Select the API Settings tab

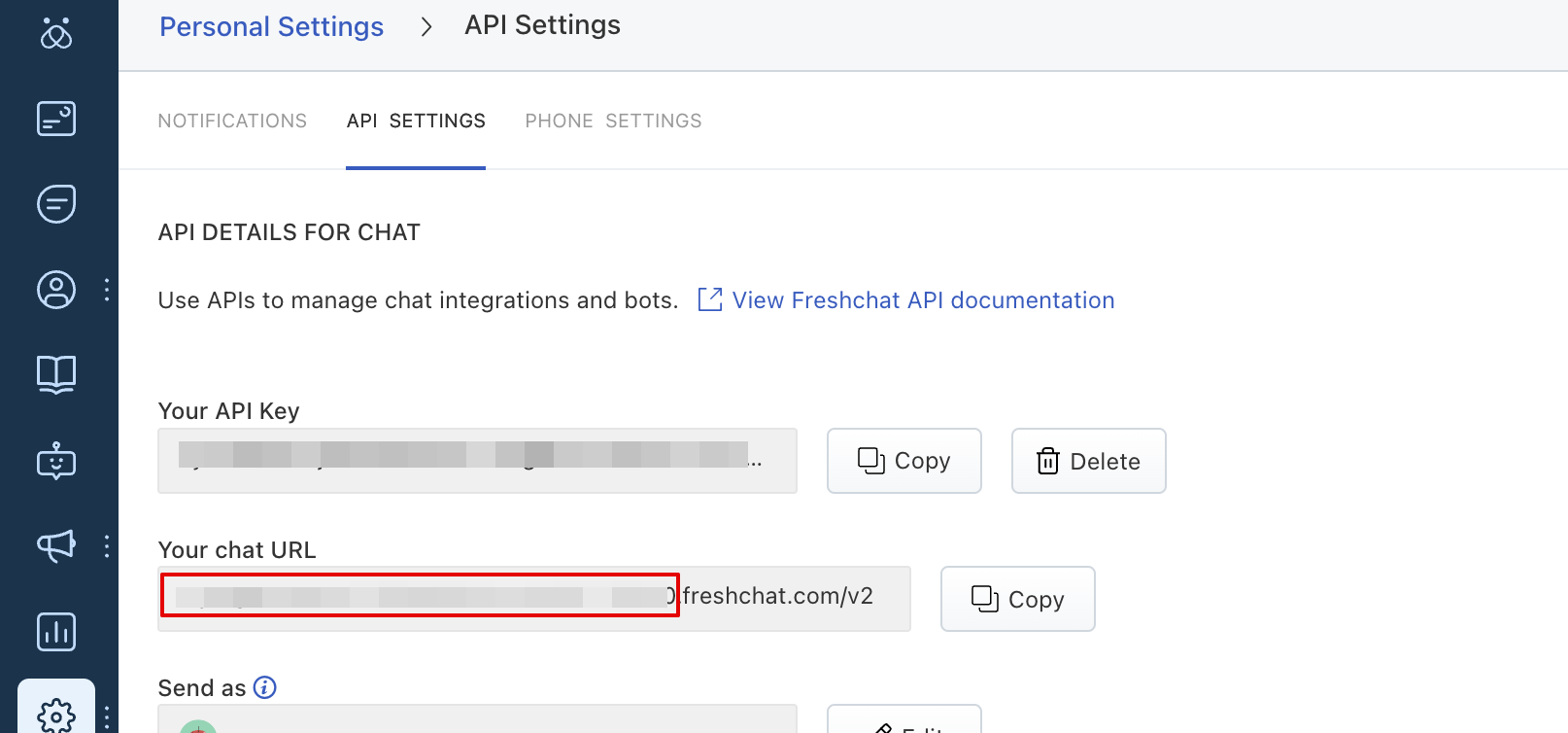tap(416, 121)
